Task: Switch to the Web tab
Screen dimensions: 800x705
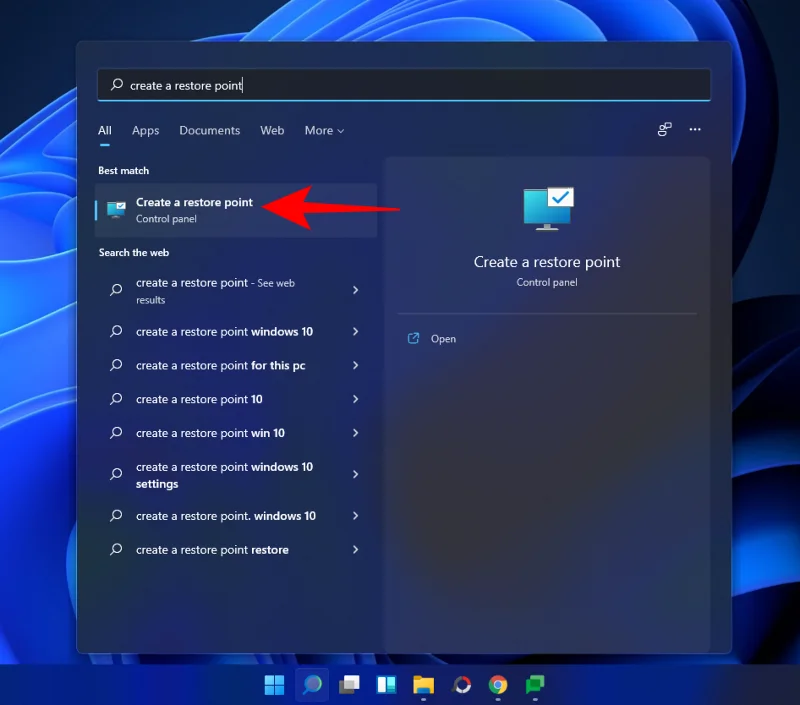Action: [x=272, y=130]
